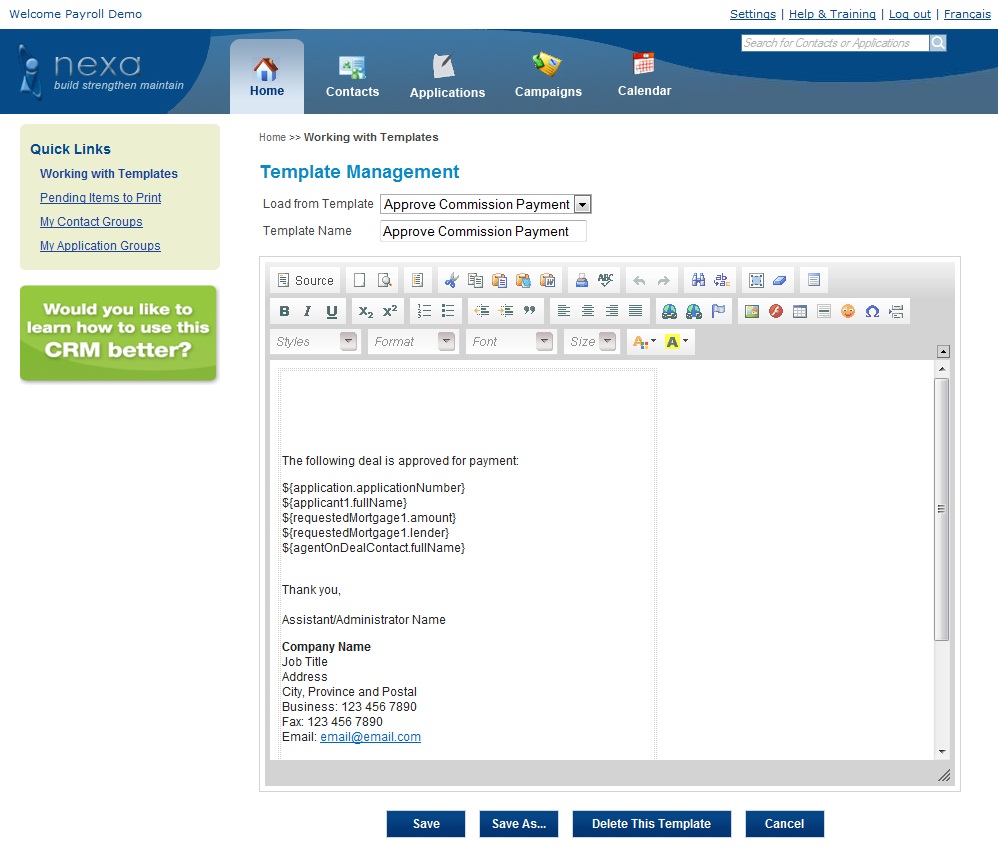Click the Special Character omega icon
Image resolution: width=998 pixels, height=860 pixels.
click(x=872, y=311)
